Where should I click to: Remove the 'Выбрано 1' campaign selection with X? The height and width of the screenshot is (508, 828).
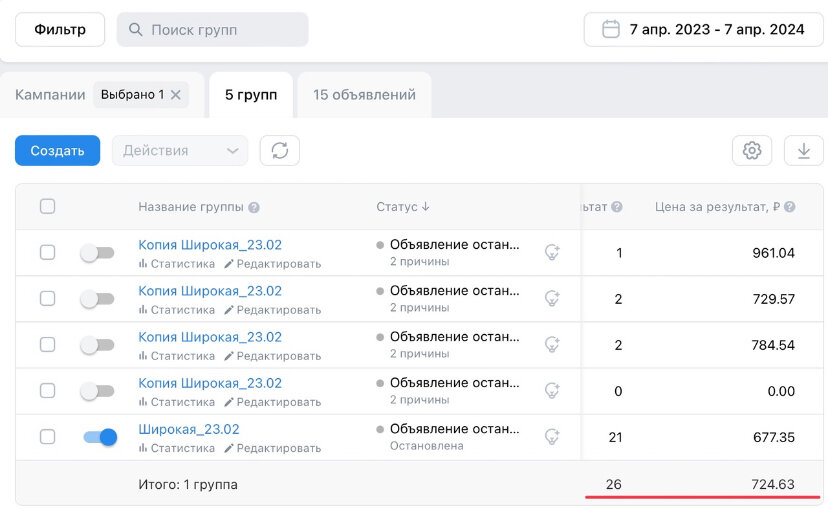point(176,95)
